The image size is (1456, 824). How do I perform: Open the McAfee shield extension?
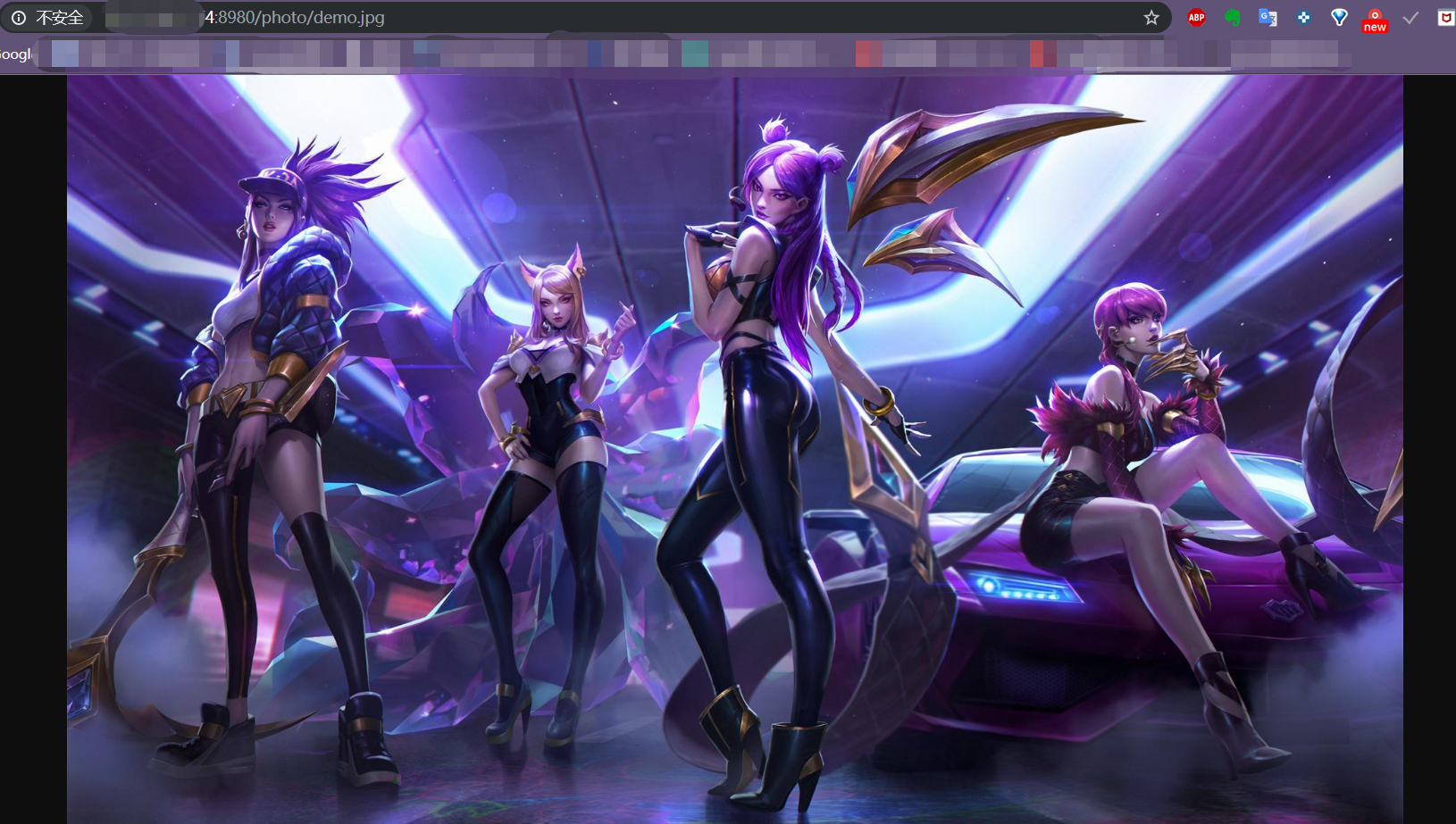tap(1446, 18)
